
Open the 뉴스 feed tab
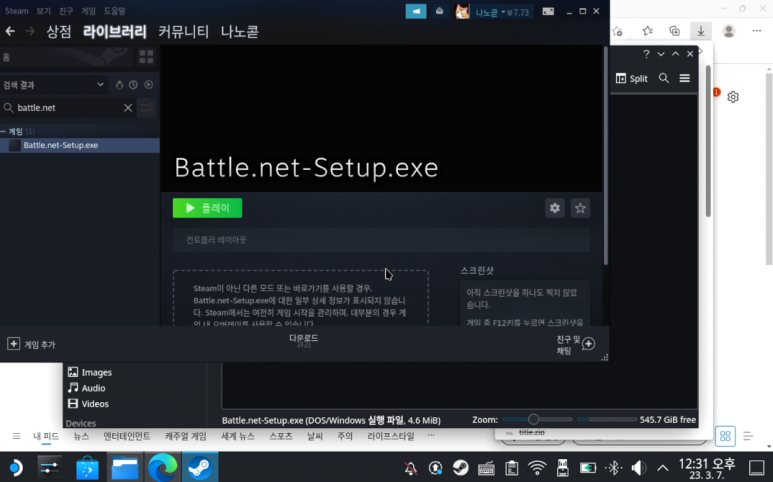[81, 436]
